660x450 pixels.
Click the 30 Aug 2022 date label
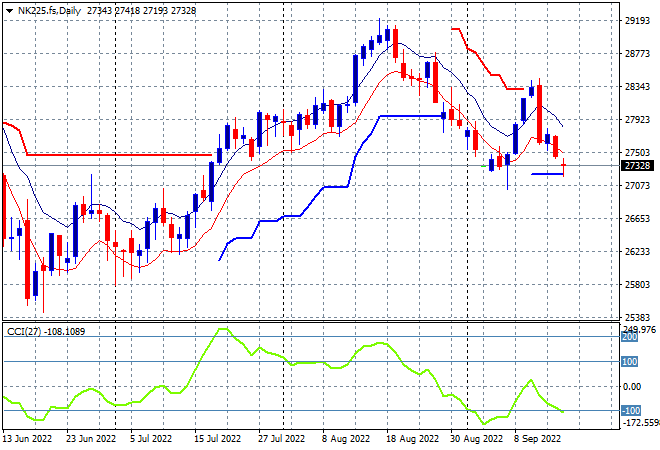click(x=476, y=439)
